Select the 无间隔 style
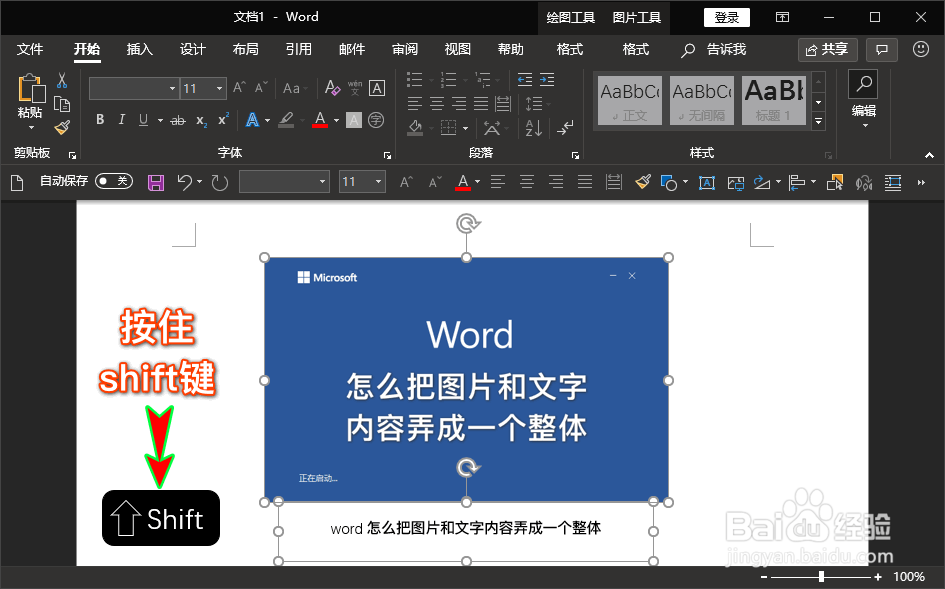The height and width of the screenshot is (589, 945). pos(702,100)
